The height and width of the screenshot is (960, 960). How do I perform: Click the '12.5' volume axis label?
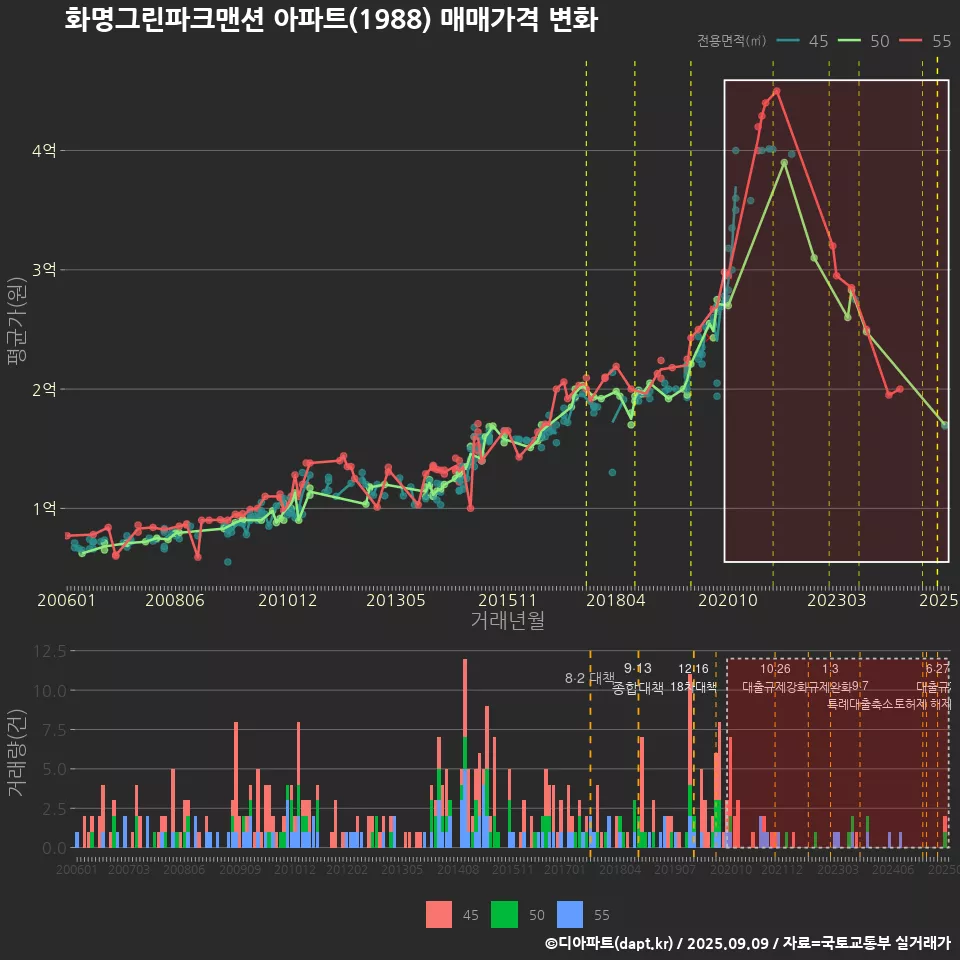(x=50, y=651)
